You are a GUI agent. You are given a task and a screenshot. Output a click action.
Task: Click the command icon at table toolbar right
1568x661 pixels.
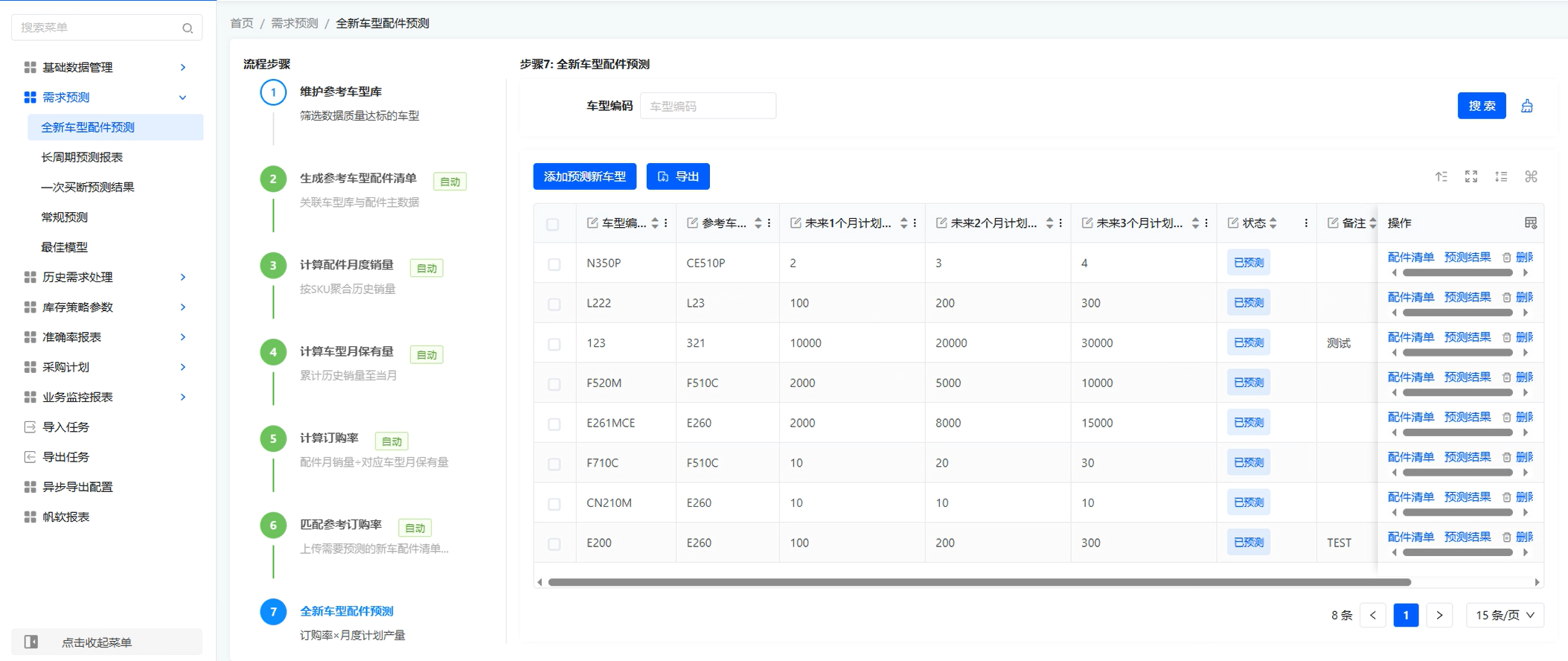coord(1531,176)
